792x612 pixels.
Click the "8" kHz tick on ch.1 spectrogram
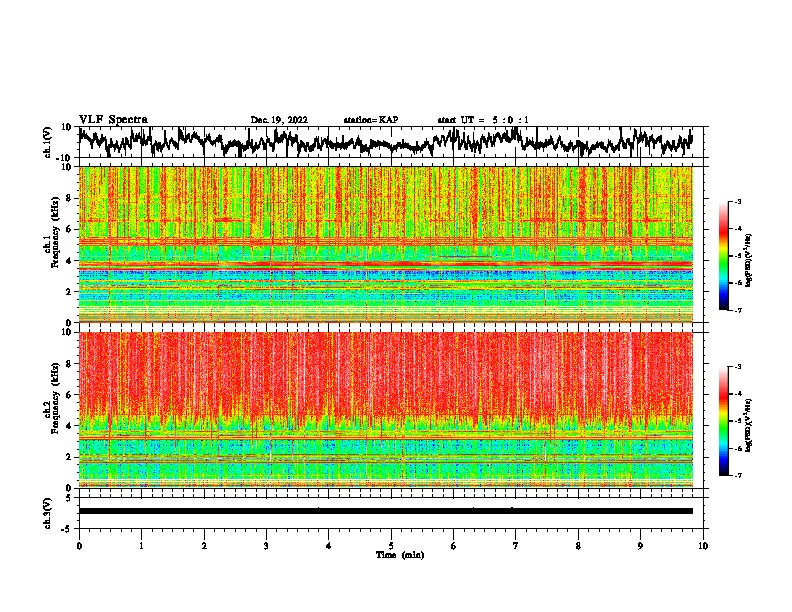pos(69,198)
